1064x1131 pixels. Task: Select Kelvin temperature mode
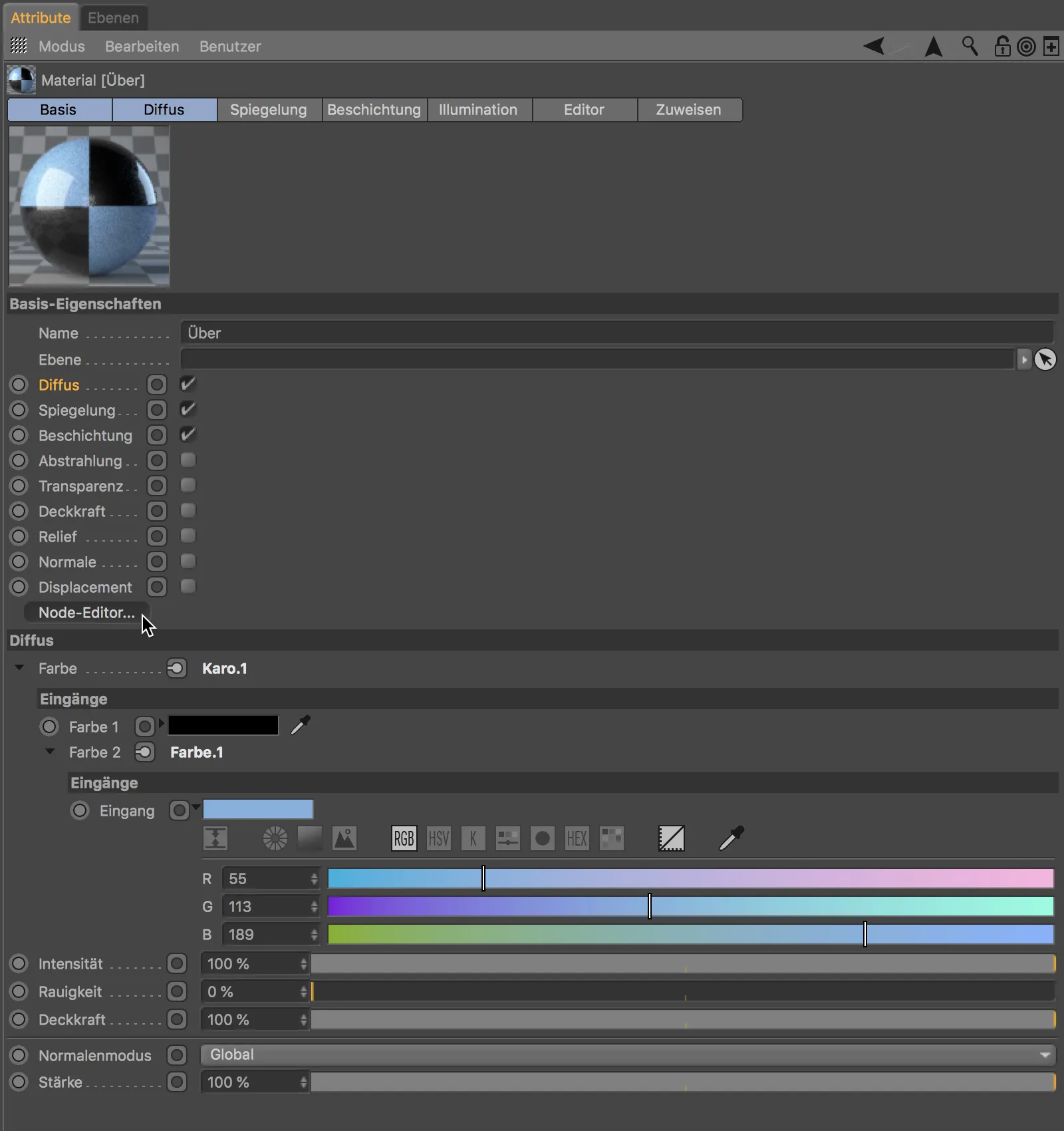pos(473,838)
